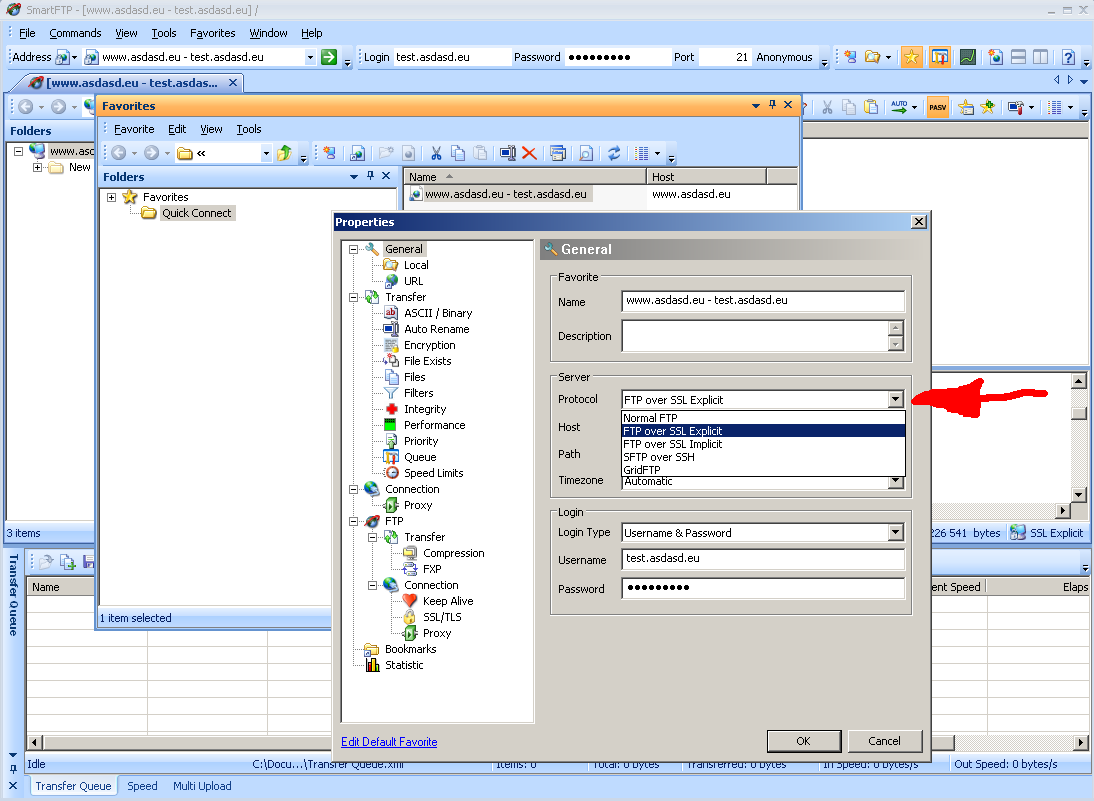The height and width of the screenshot is (801, 1094).
Task: Click Up folder arrow in Favorites toolbar
Action: tap(283, 153)
